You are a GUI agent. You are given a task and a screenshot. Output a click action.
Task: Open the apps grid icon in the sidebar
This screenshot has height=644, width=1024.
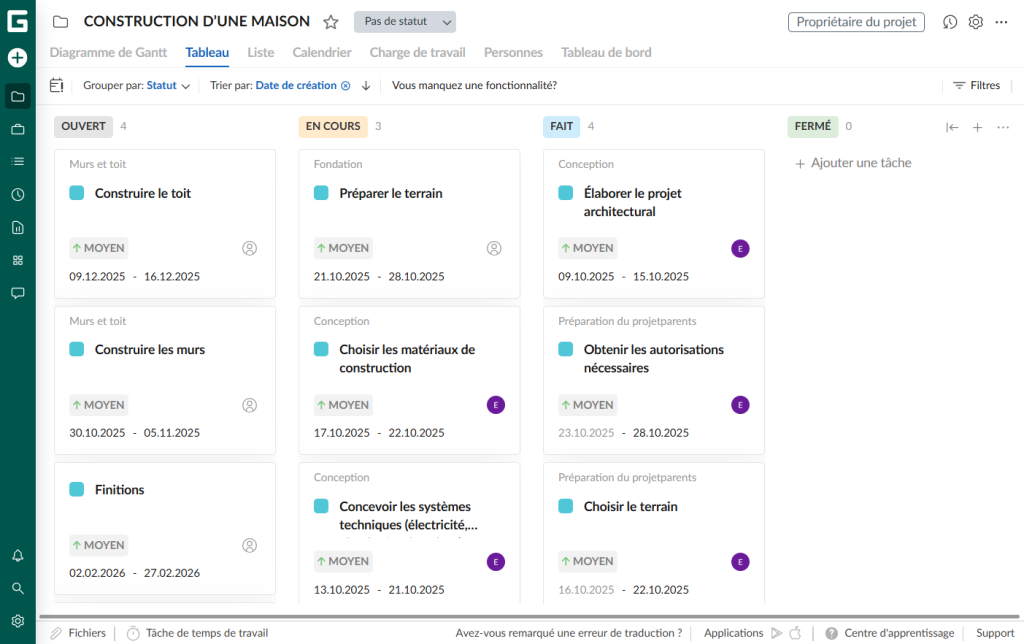pos(16,259)
